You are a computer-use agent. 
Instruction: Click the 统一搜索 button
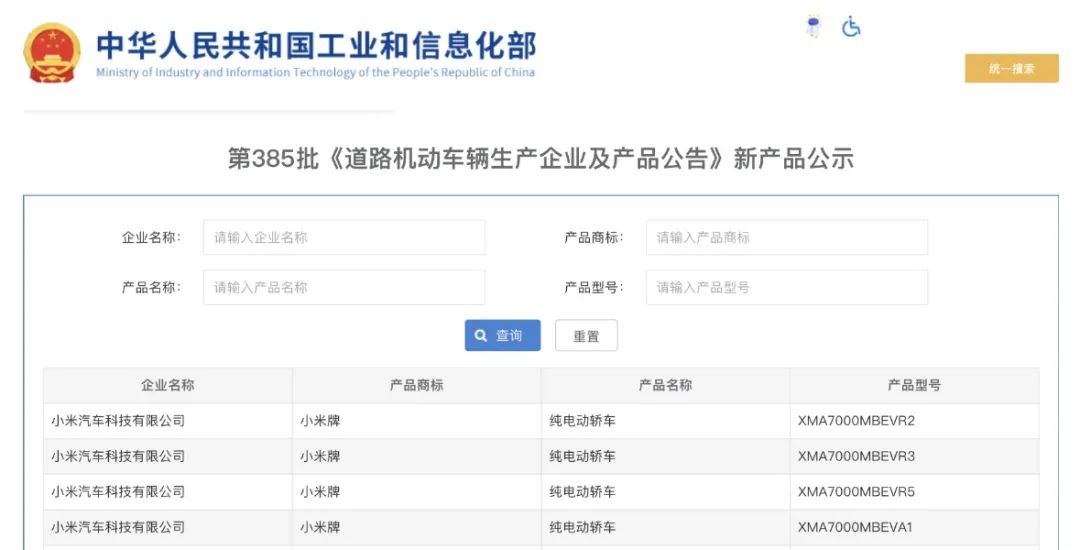click(1011, 68)
